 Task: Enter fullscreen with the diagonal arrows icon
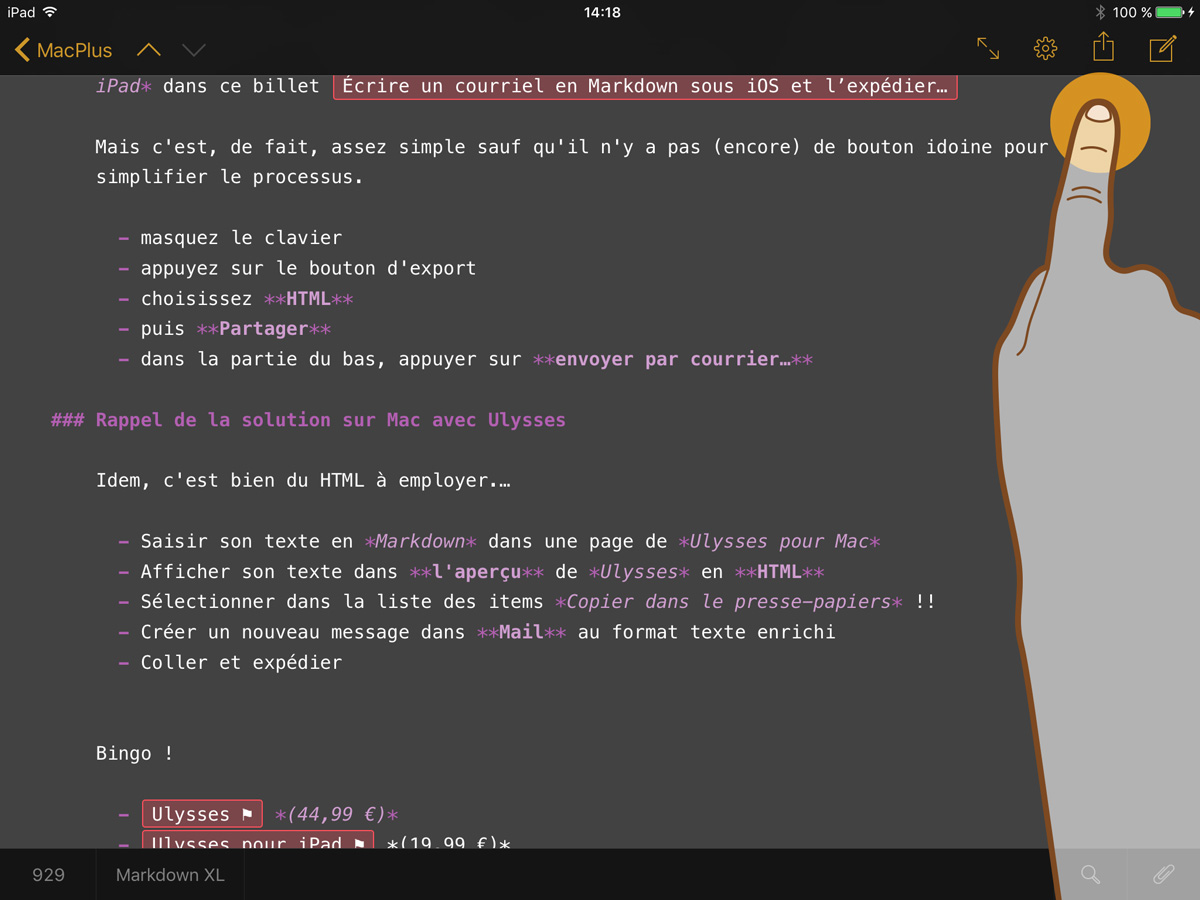pyautogui.click(x=988, y=48)
